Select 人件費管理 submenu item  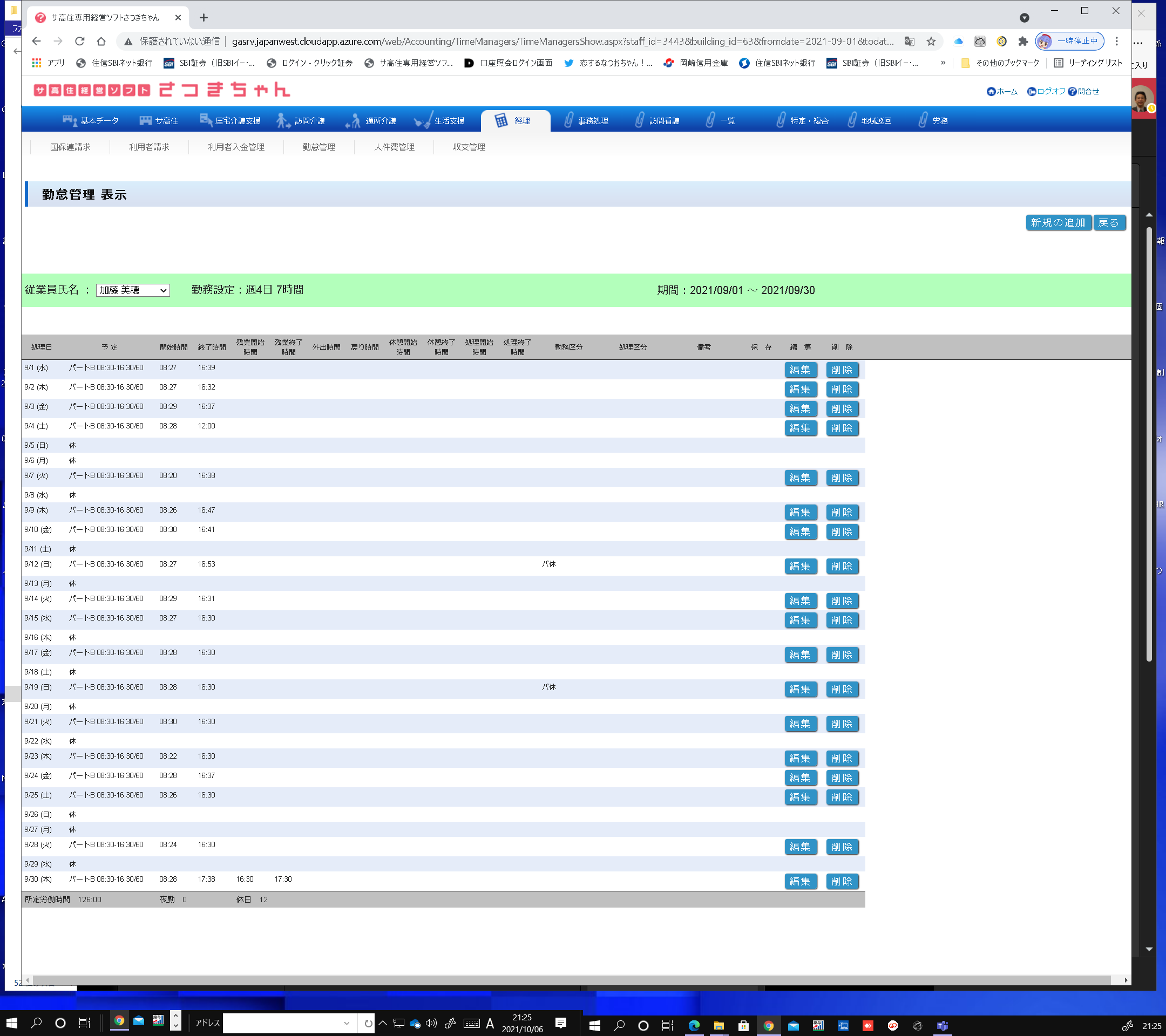394,147
